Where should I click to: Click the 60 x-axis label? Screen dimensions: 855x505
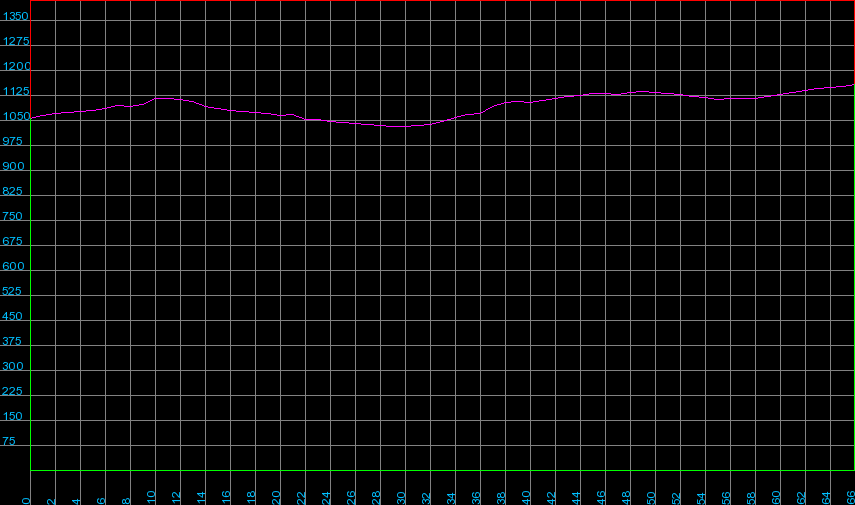coord(776,498)
